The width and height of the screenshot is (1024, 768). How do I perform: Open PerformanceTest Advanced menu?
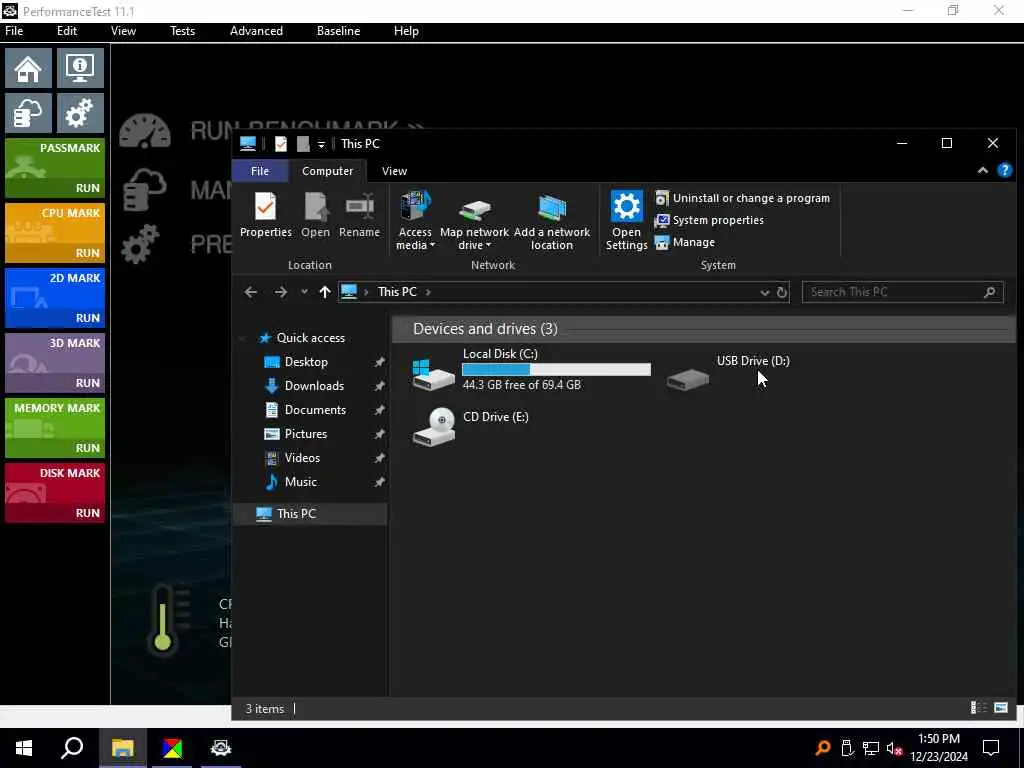(x=256, y=31)
